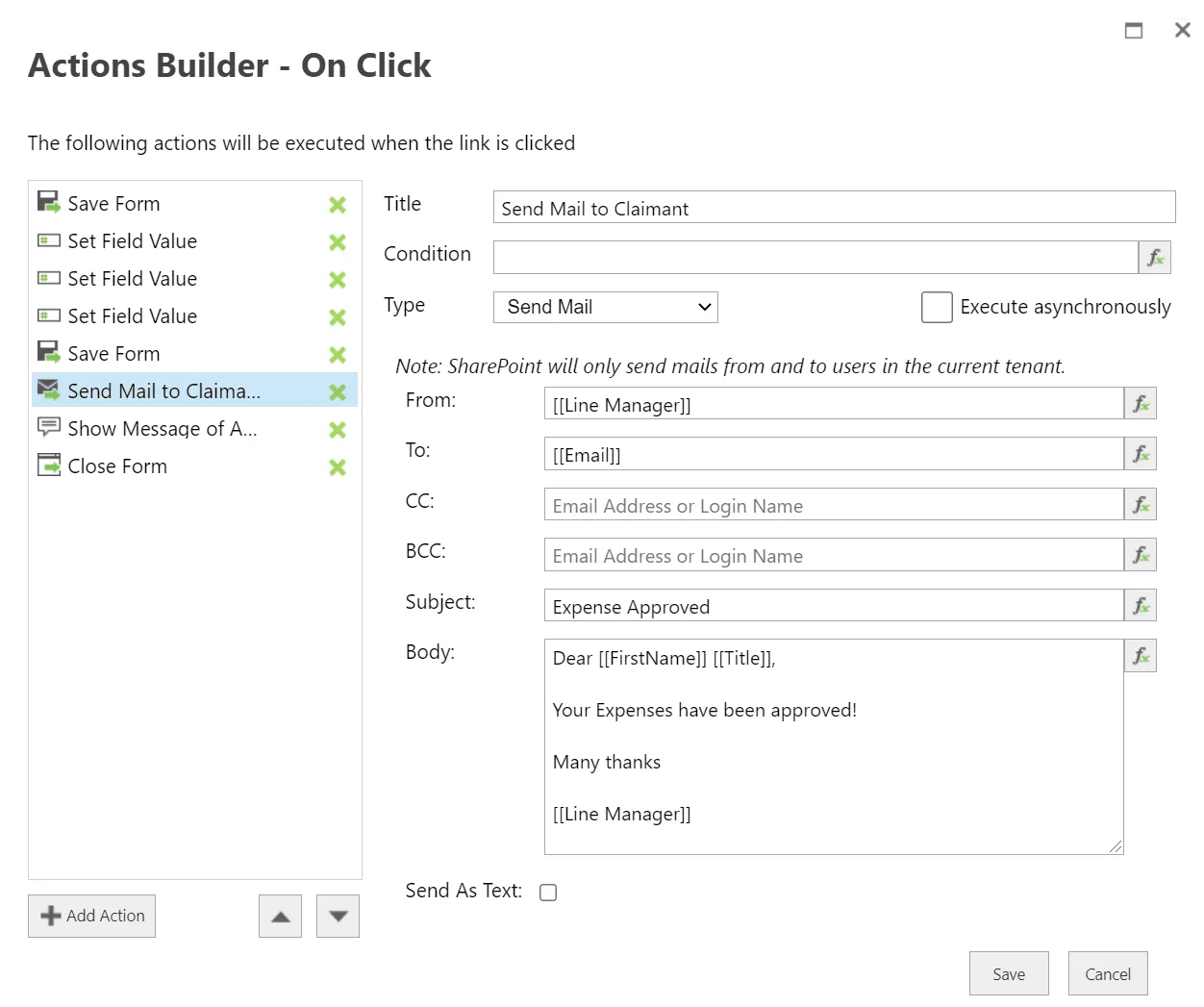
Task: Open the fx formula editor for the Body field
Action: tap(1141, 655)
